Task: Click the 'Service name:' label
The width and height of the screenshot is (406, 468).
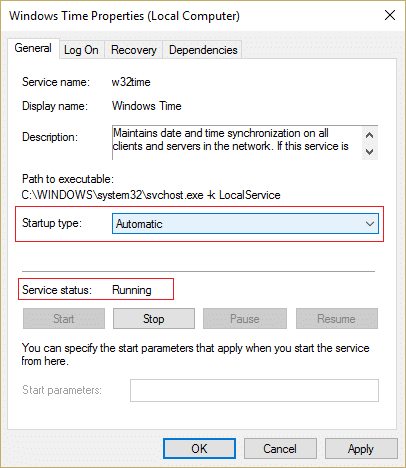Action: pyautogui.click(x=56, y=82)
